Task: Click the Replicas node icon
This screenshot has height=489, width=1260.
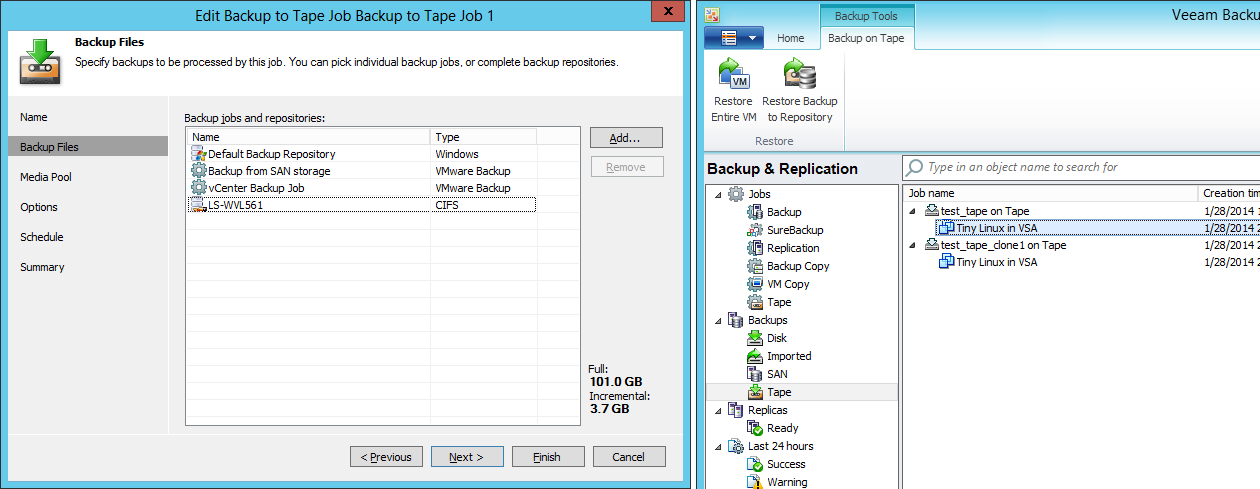Action: click(x=736, y=410)
